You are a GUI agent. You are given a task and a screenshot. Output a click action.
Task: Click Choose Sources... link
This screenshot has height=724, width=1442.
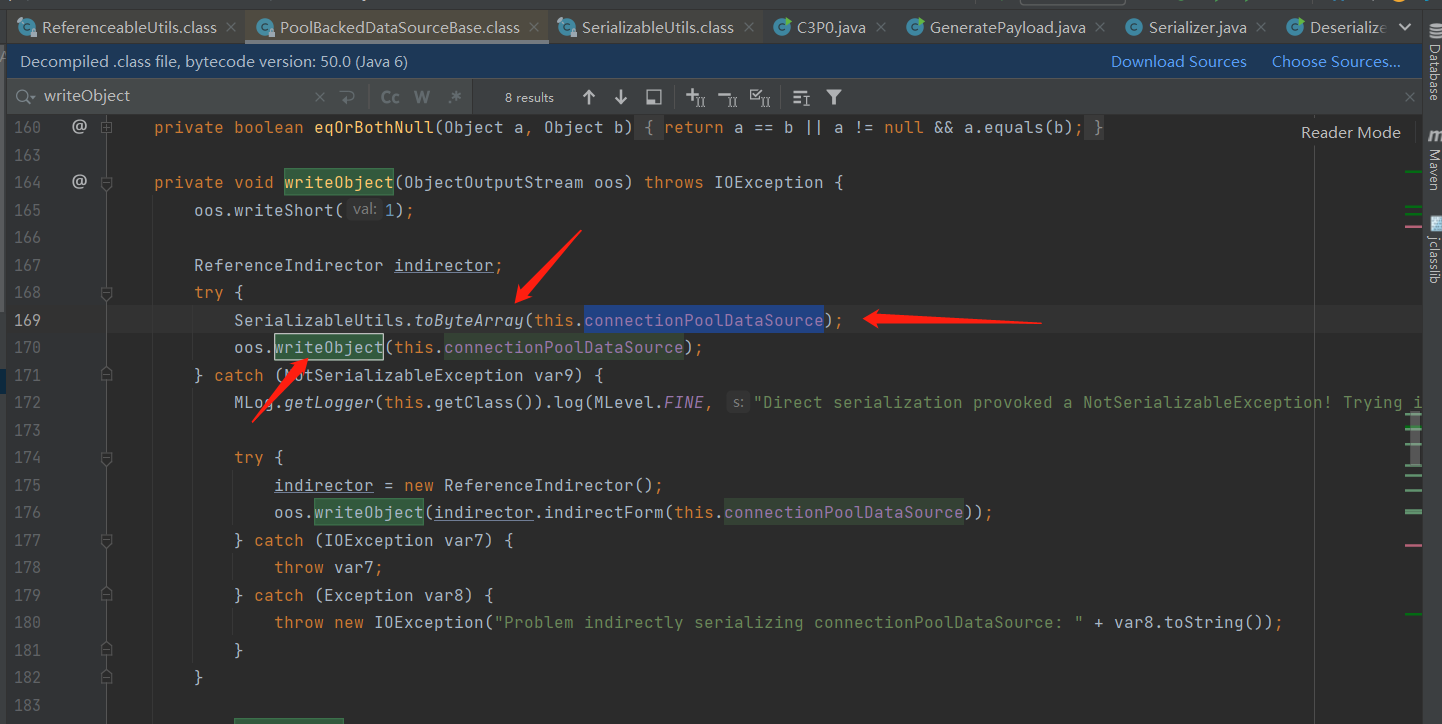(1336, 62)
